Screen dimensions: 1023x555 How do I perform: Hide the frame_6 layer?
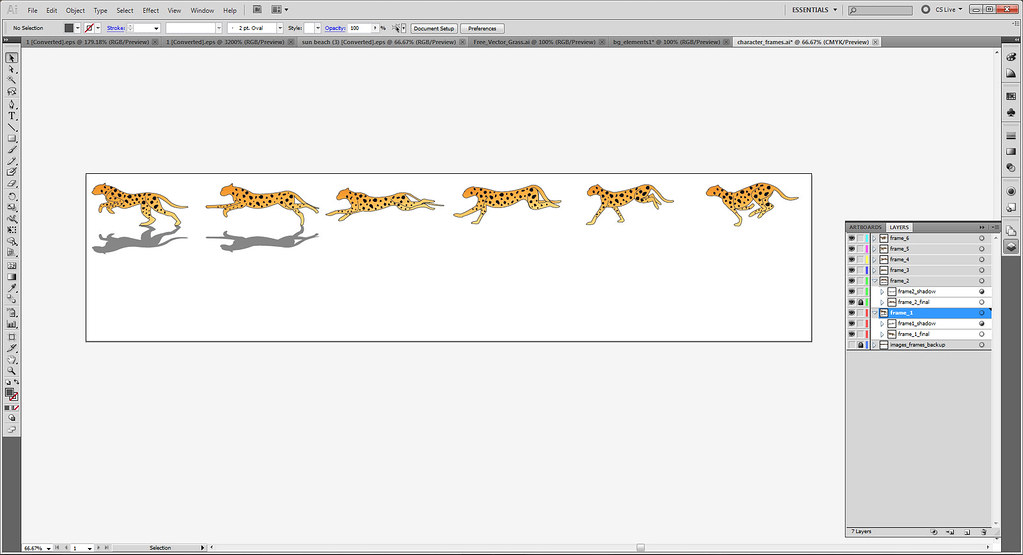click(851, 239)
